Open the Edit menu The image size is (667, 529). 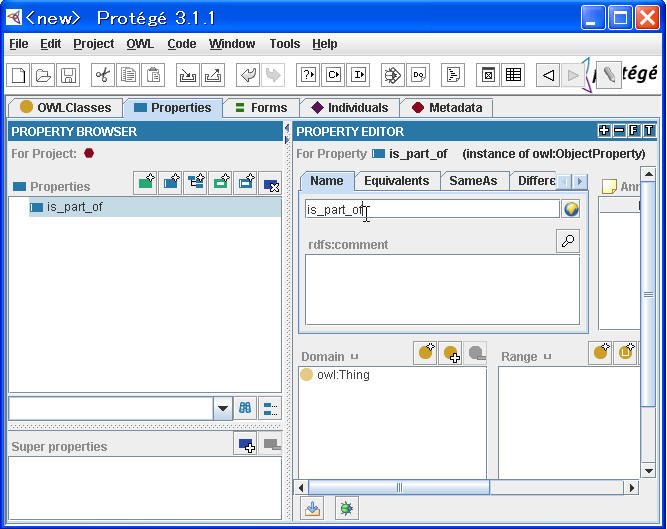[x=51, y=44]
